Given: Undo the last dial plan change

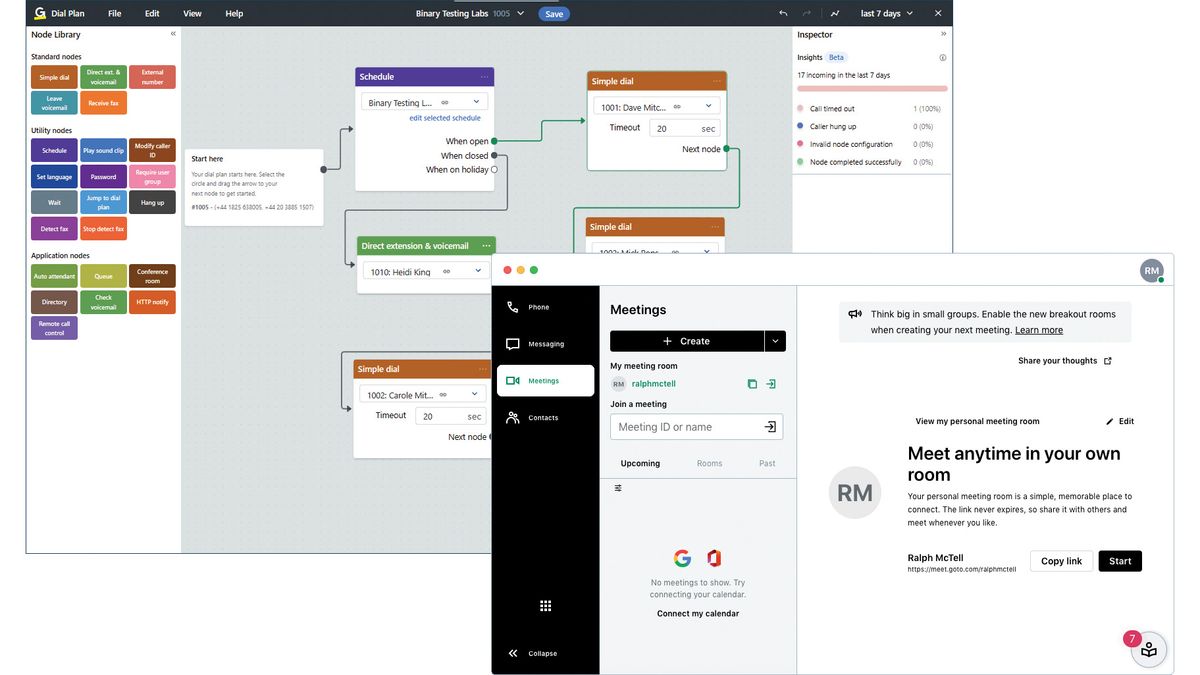Looking at the screenshot, I should [x=783, y=14].
